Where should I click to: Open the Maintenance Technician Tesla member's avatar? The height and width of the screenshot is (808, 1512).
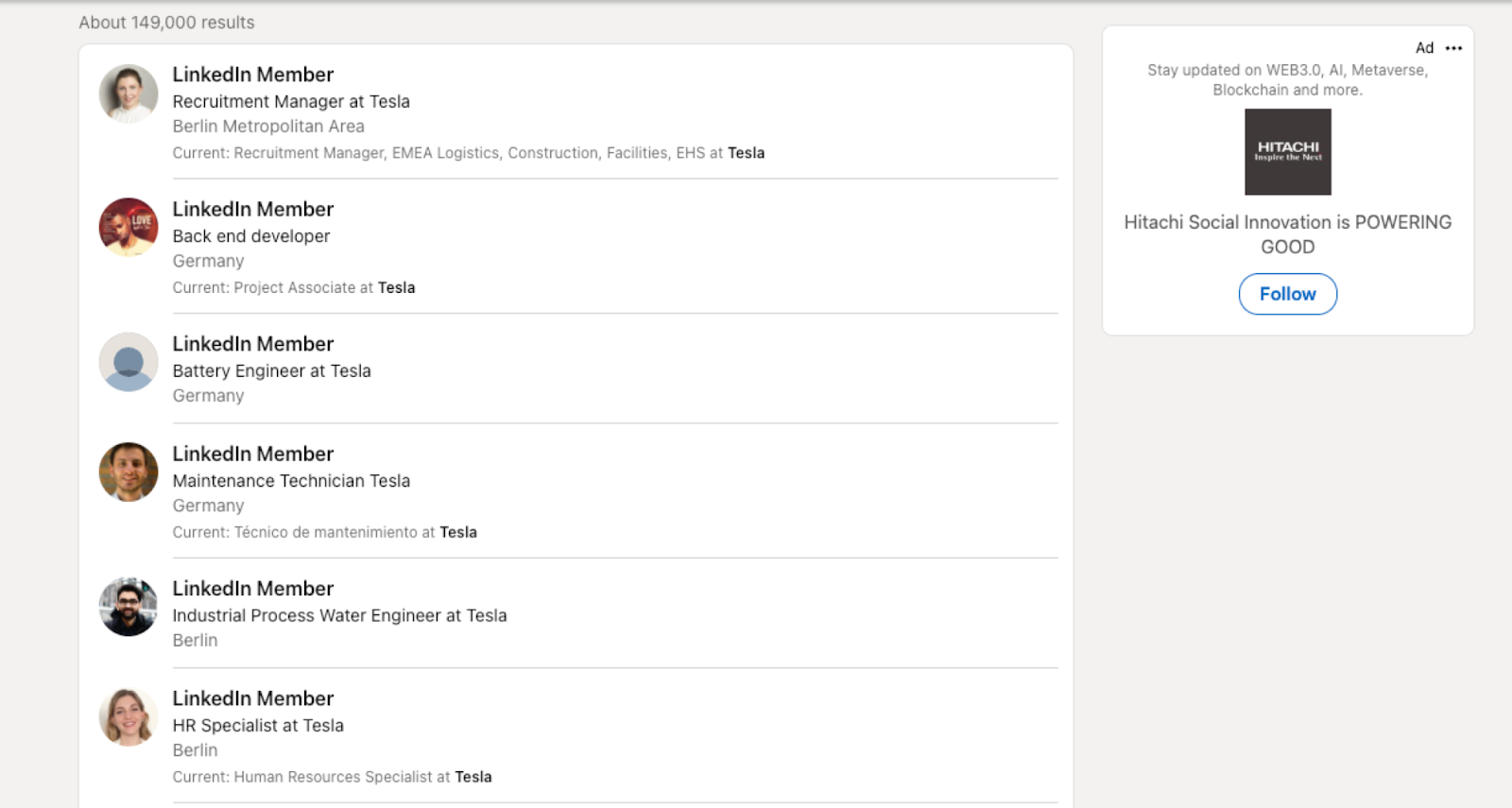click(129, 472)
